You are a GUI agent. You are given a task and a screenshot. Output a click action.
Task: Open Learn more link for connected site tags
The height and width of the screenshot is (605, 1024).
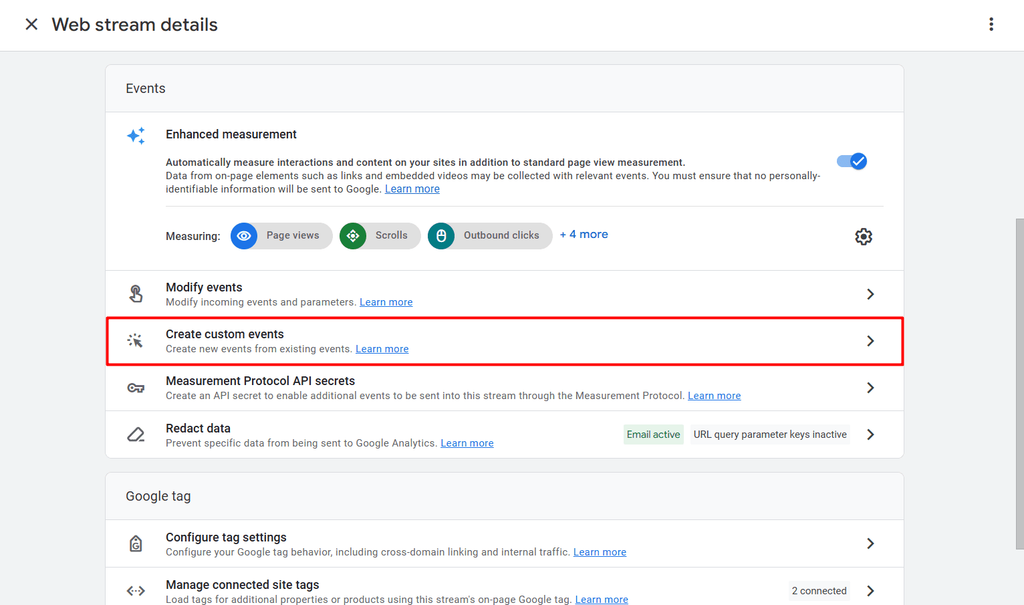(x=601, y=599)
